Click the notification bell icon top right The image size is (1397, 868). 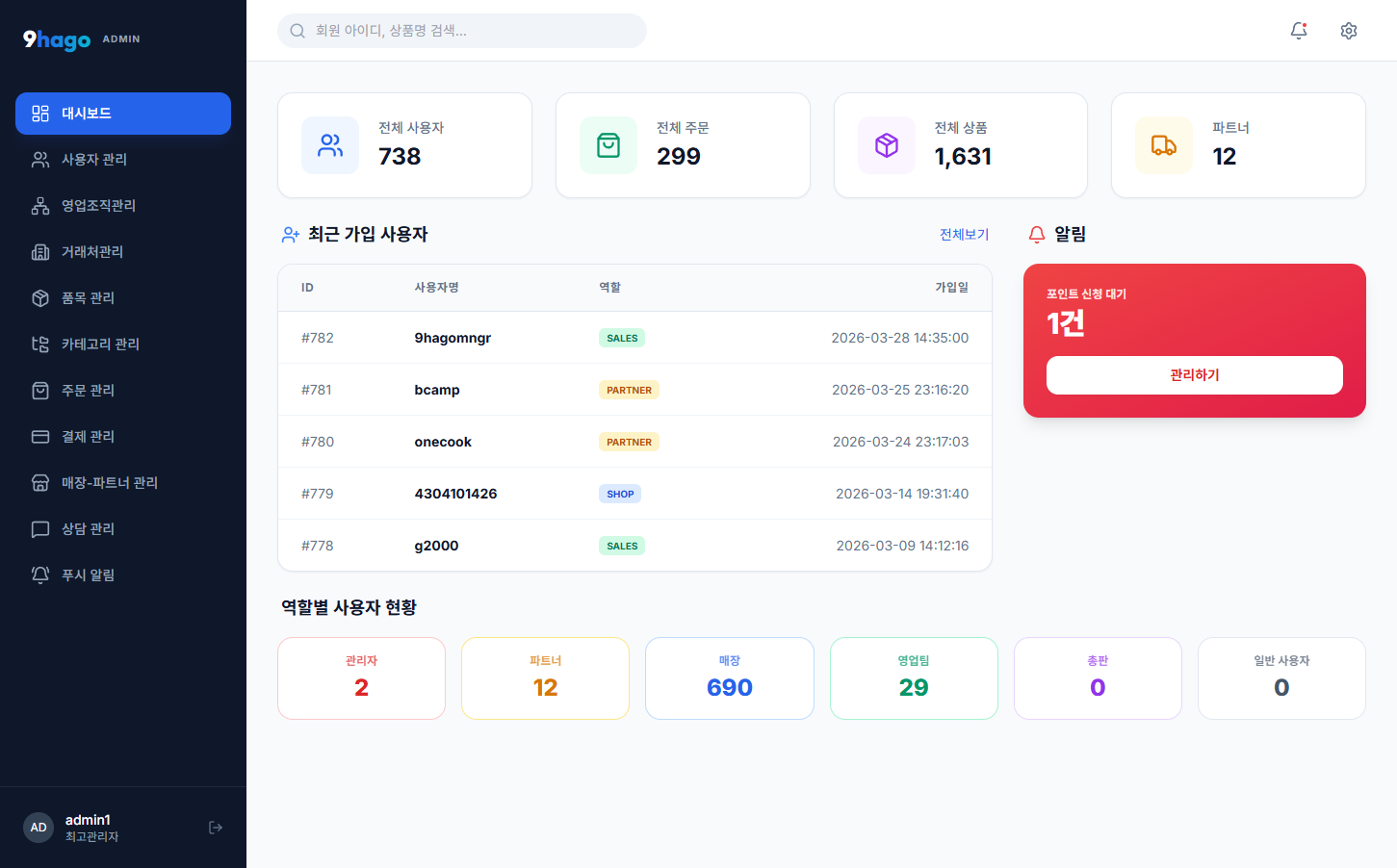1298,30
